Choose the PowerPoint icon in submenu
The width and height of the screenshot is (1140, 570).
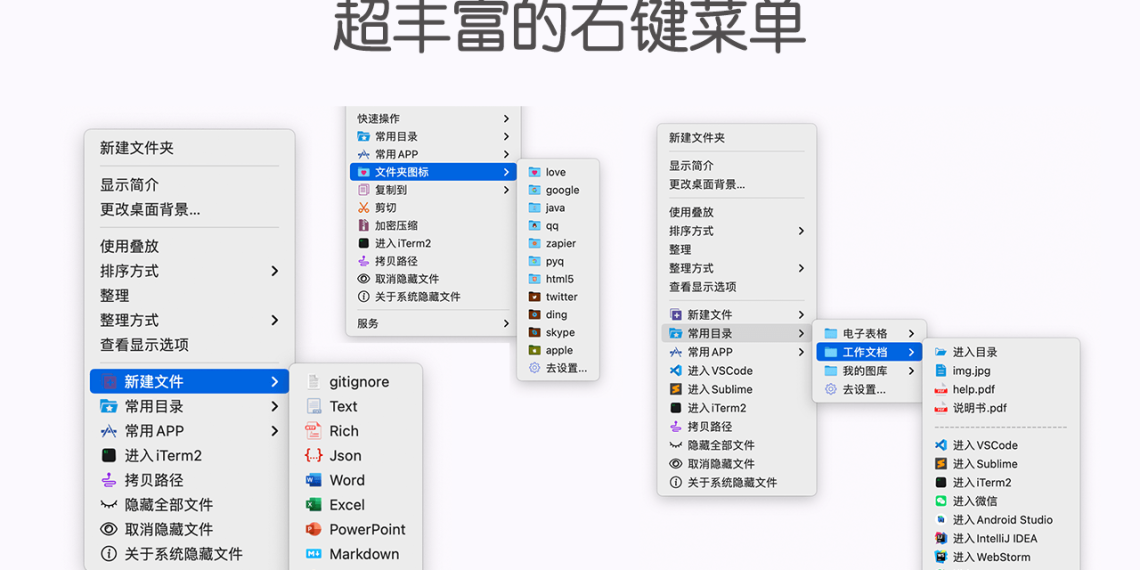(313, 529)
